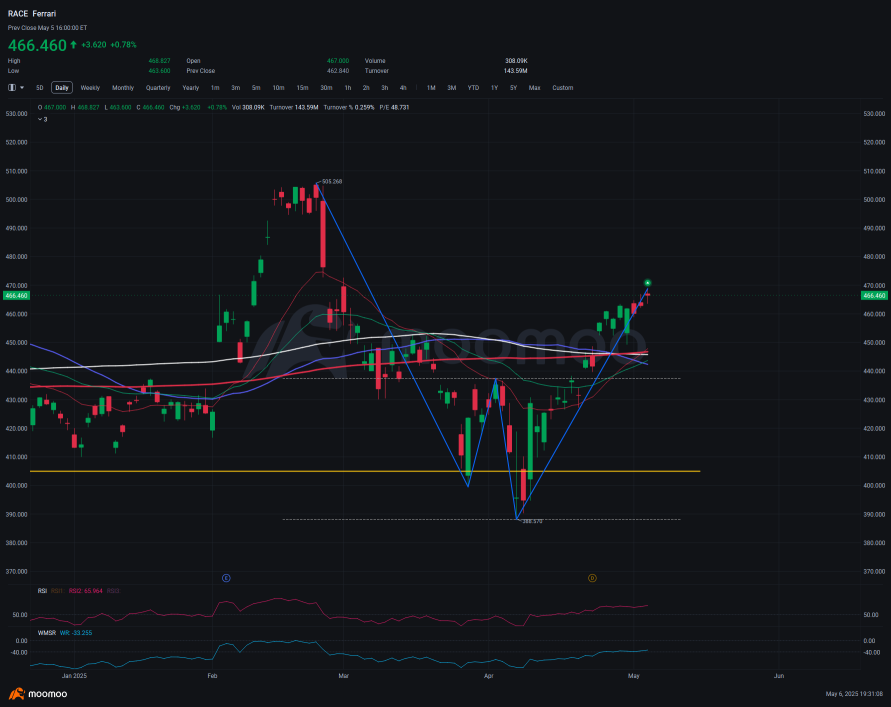The height and width of the screenshot is (707, 891).
Task: Click the Apr label on the time axis
Action: (489, 676)
